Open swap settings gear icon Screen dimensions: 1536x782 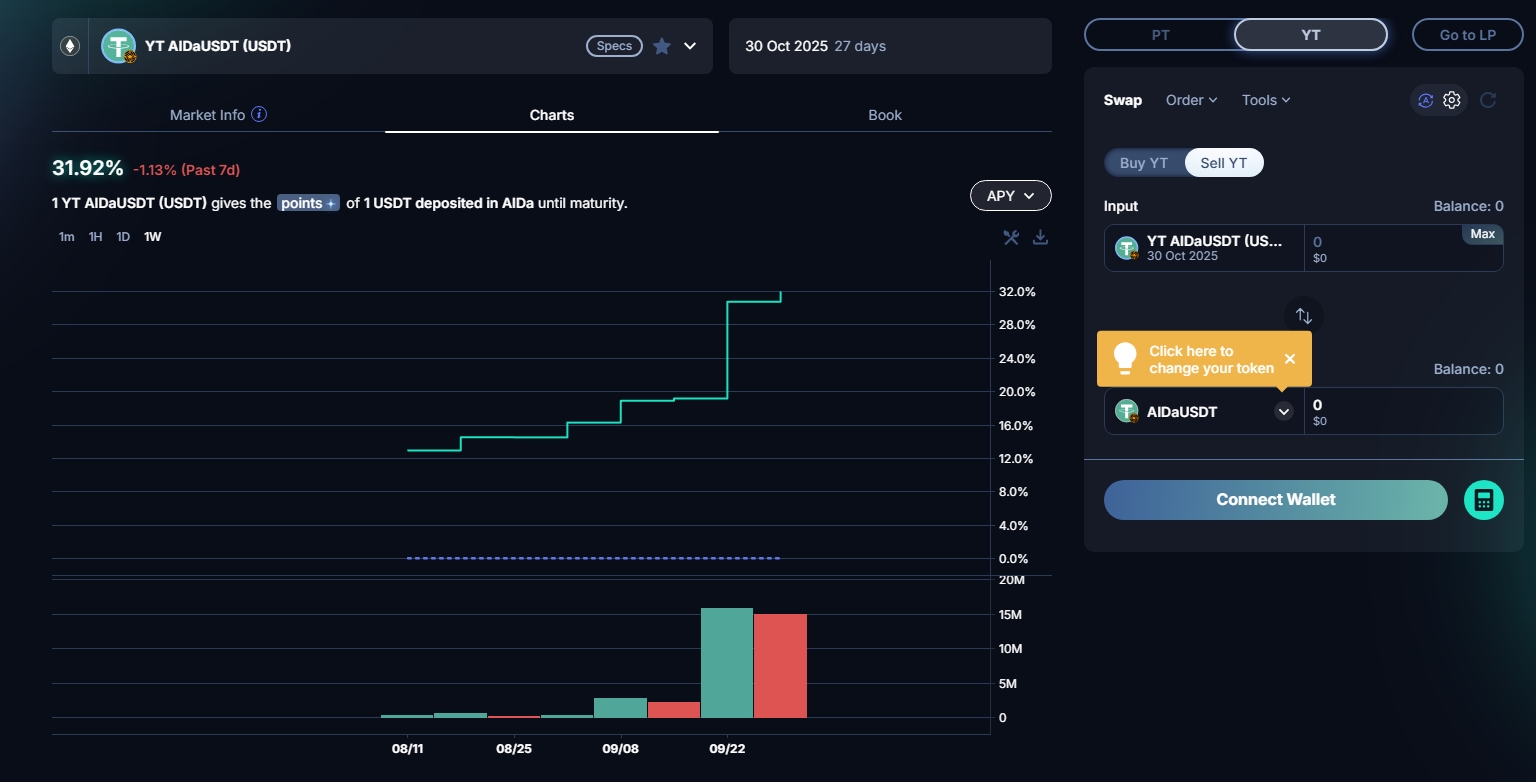pyautogui.click(x=1452, y=100)
